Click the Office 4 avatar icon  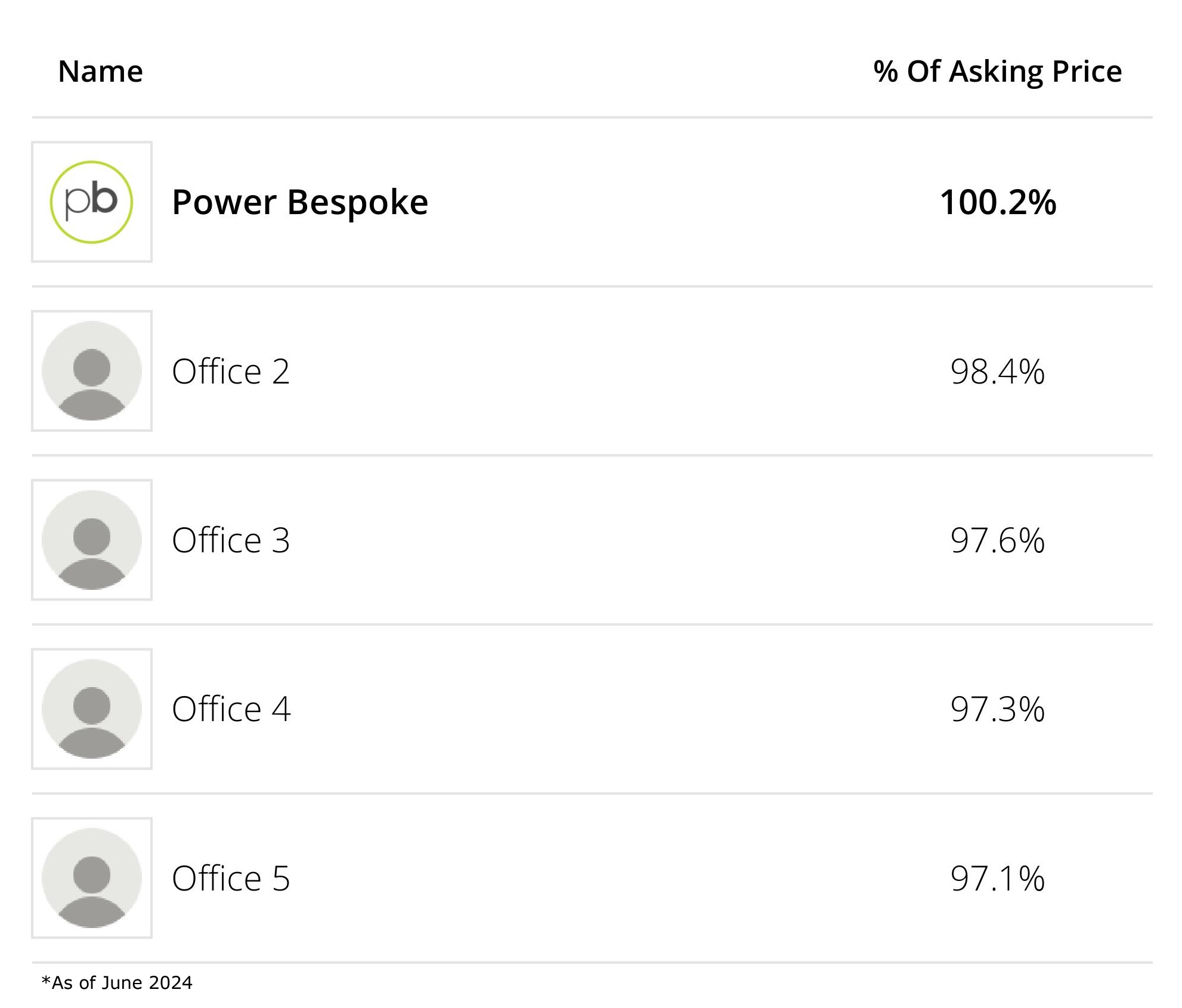pos(91,709)
